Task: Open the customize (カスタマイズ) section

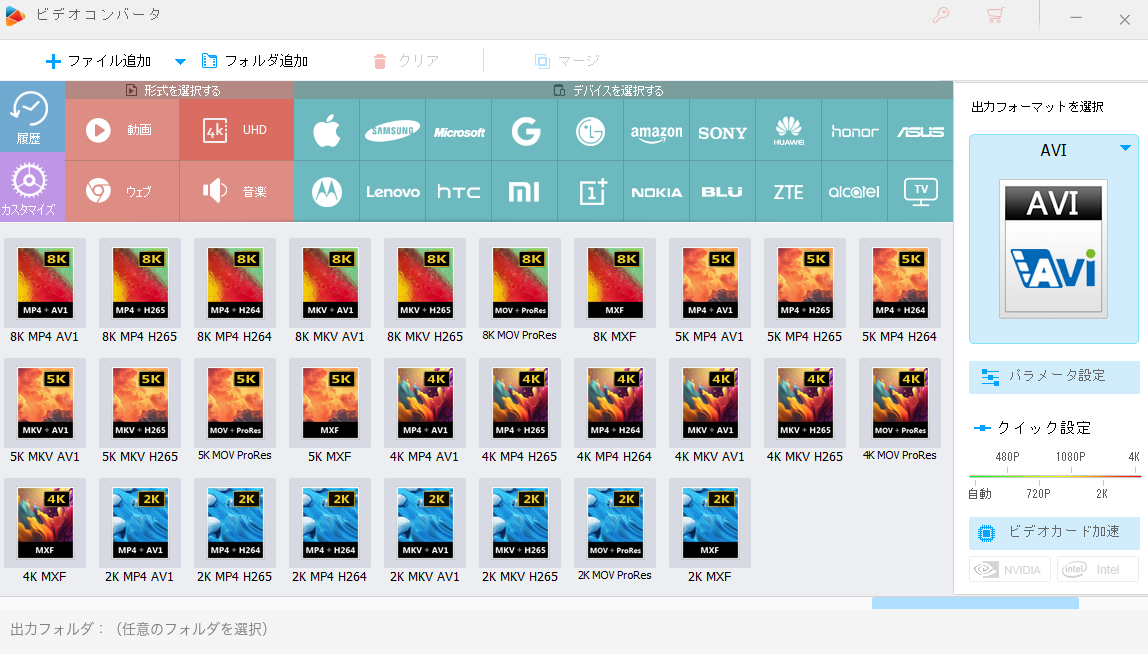Action: pyautogui.click(x=29, y=187)
